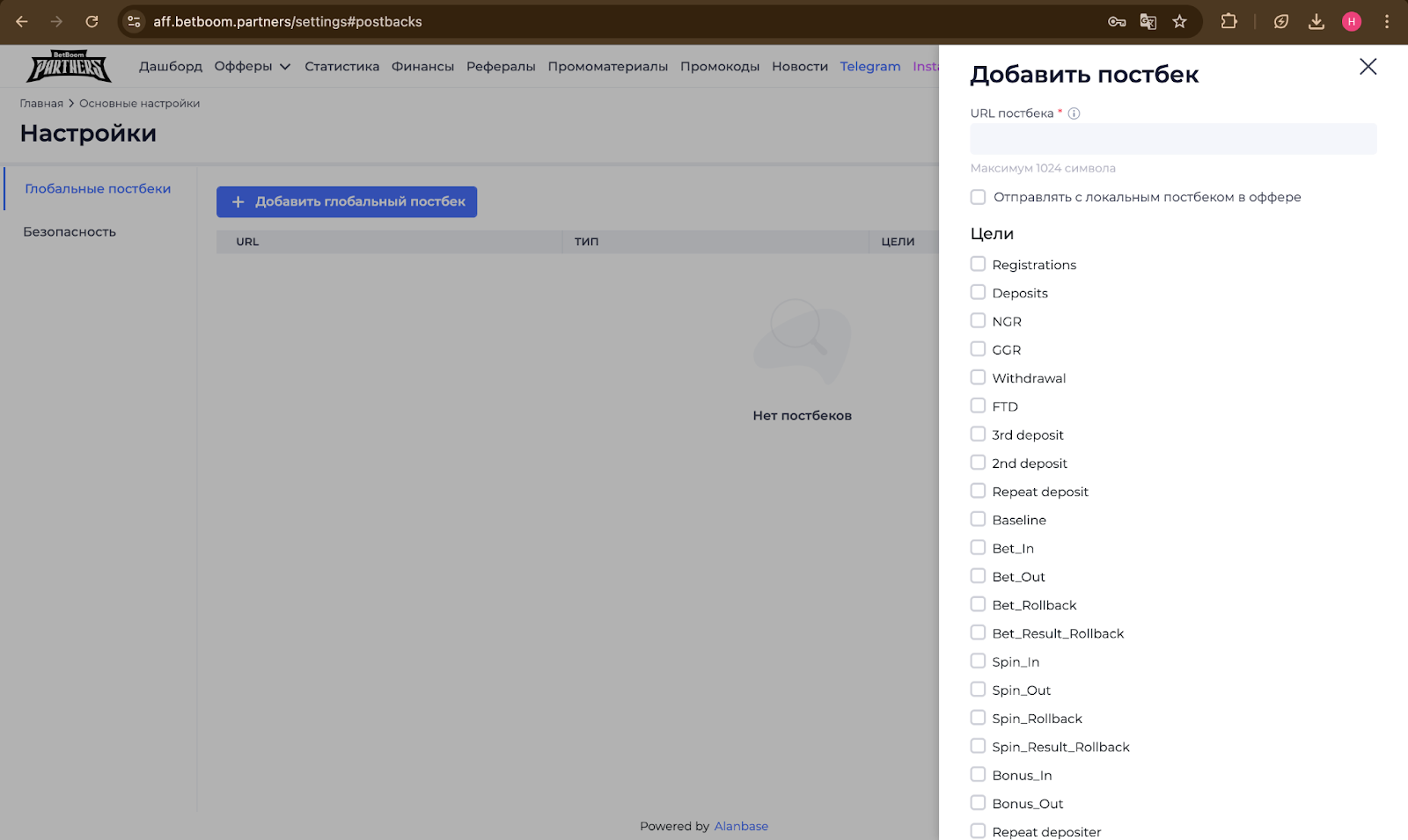Tick the Baseline checkbox
Screen dimensions: 1408x840
coord(978,519)
